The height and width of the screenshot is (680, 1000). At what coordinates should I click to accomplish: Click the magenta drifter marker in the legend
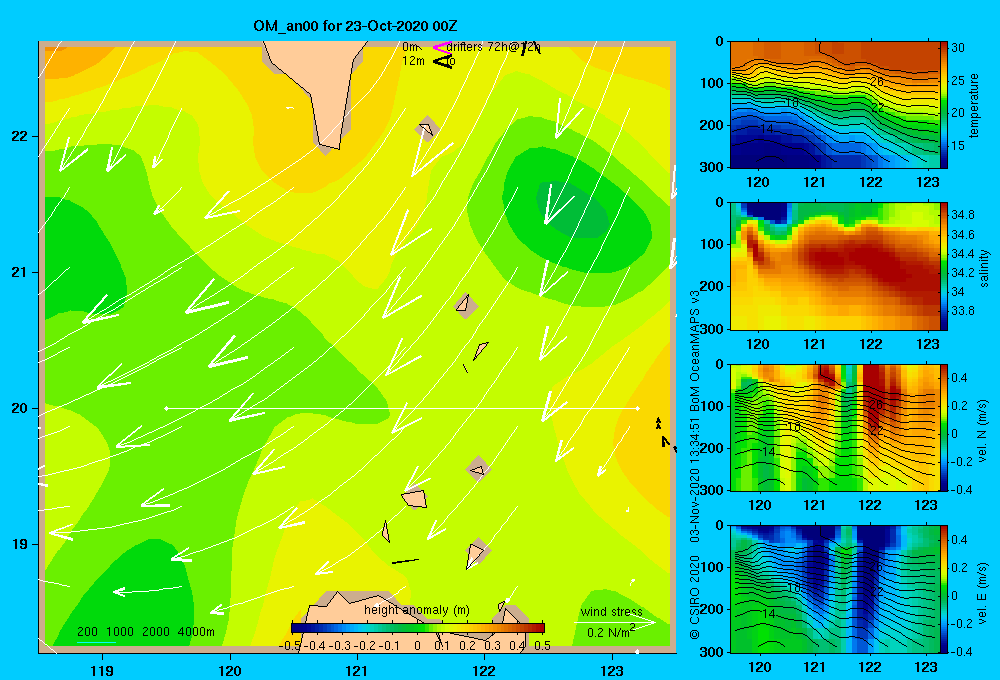click(441, 47)
